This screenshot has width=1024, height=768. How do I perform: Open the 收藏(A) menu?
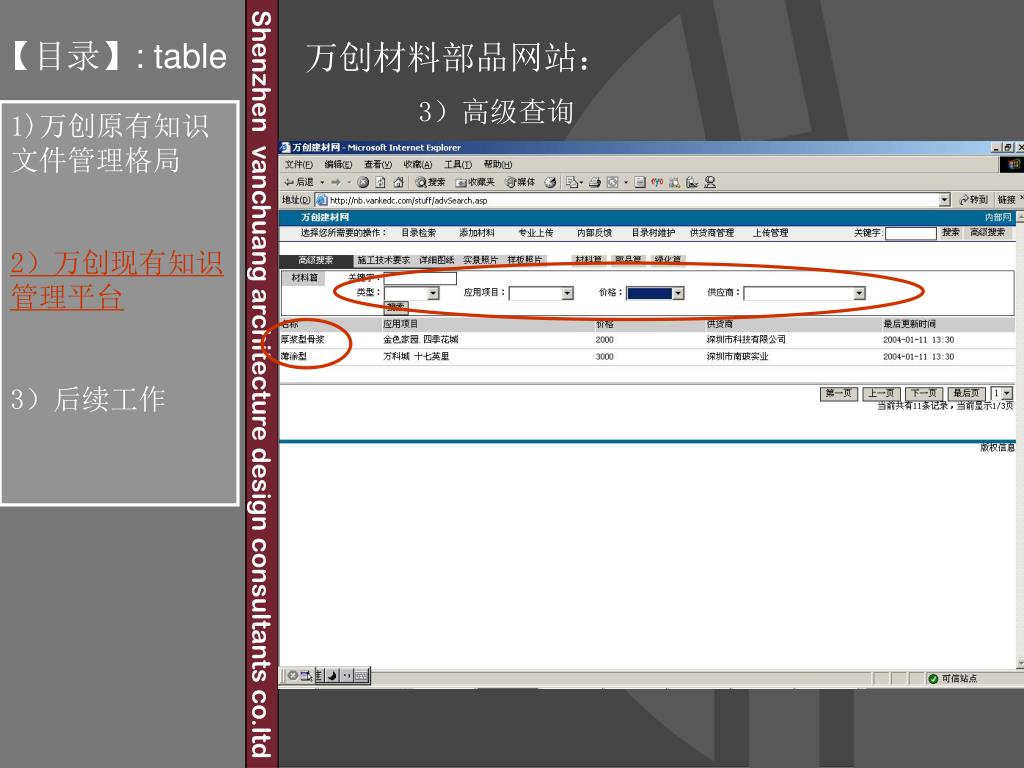click(x=418, y=165)
